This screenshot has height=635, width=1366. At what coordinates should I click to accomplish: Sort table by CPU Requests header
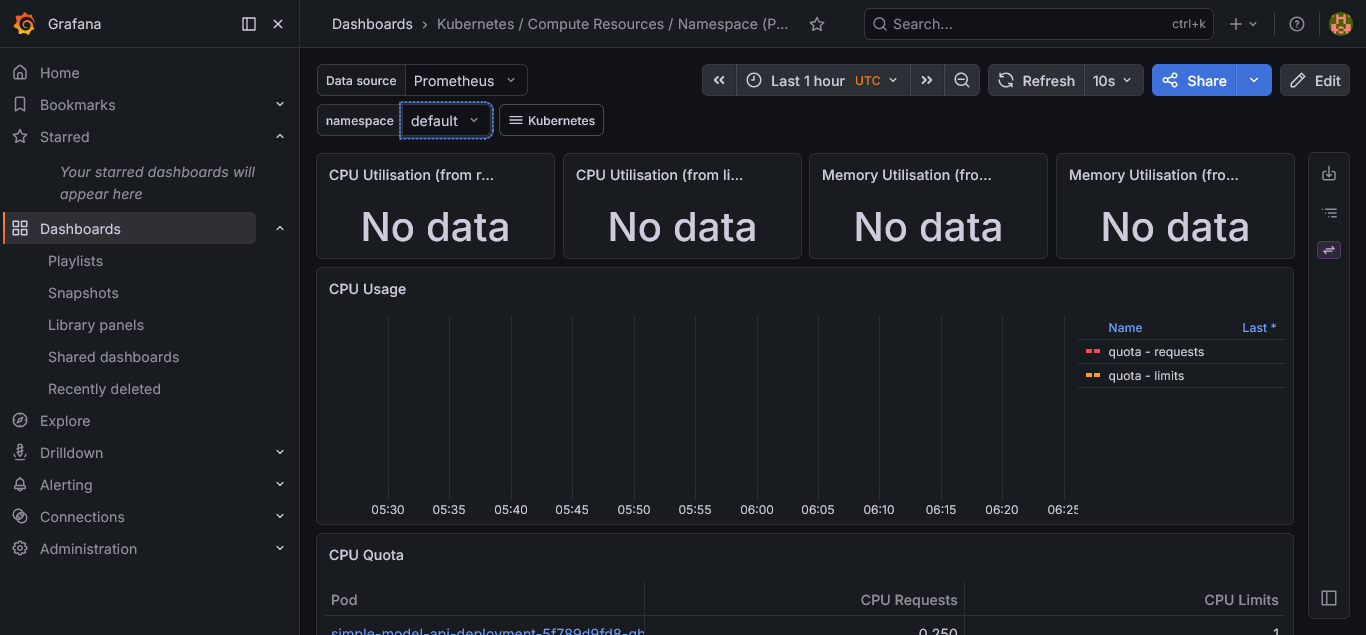(909, 600)
